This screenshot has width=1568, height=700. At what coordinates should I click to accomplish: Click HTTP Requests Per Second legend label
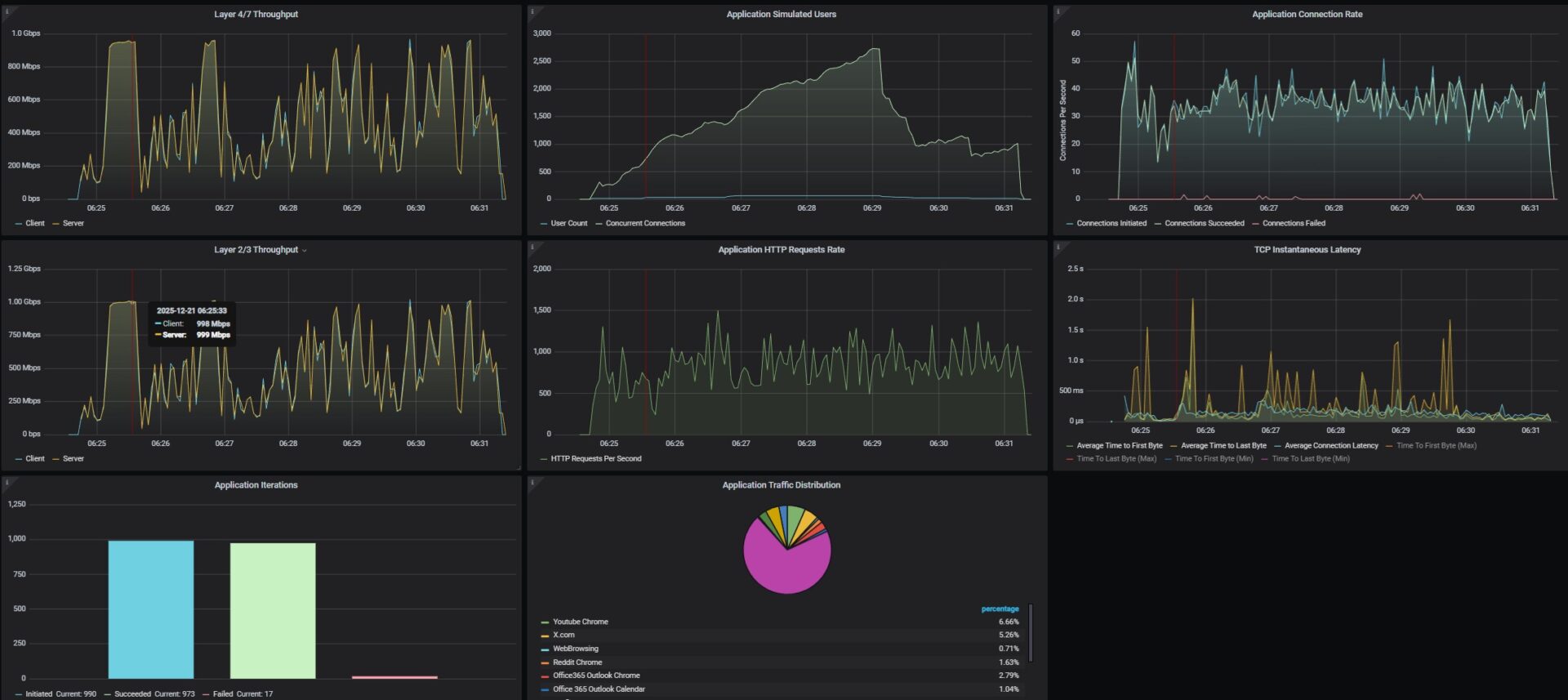(x=596, y=458)
